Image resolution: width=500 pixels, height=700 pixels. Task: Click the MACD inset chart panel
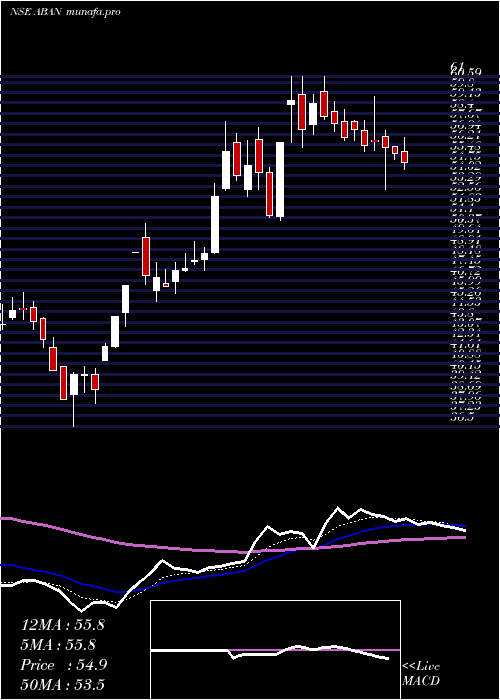tap(275, 650)
